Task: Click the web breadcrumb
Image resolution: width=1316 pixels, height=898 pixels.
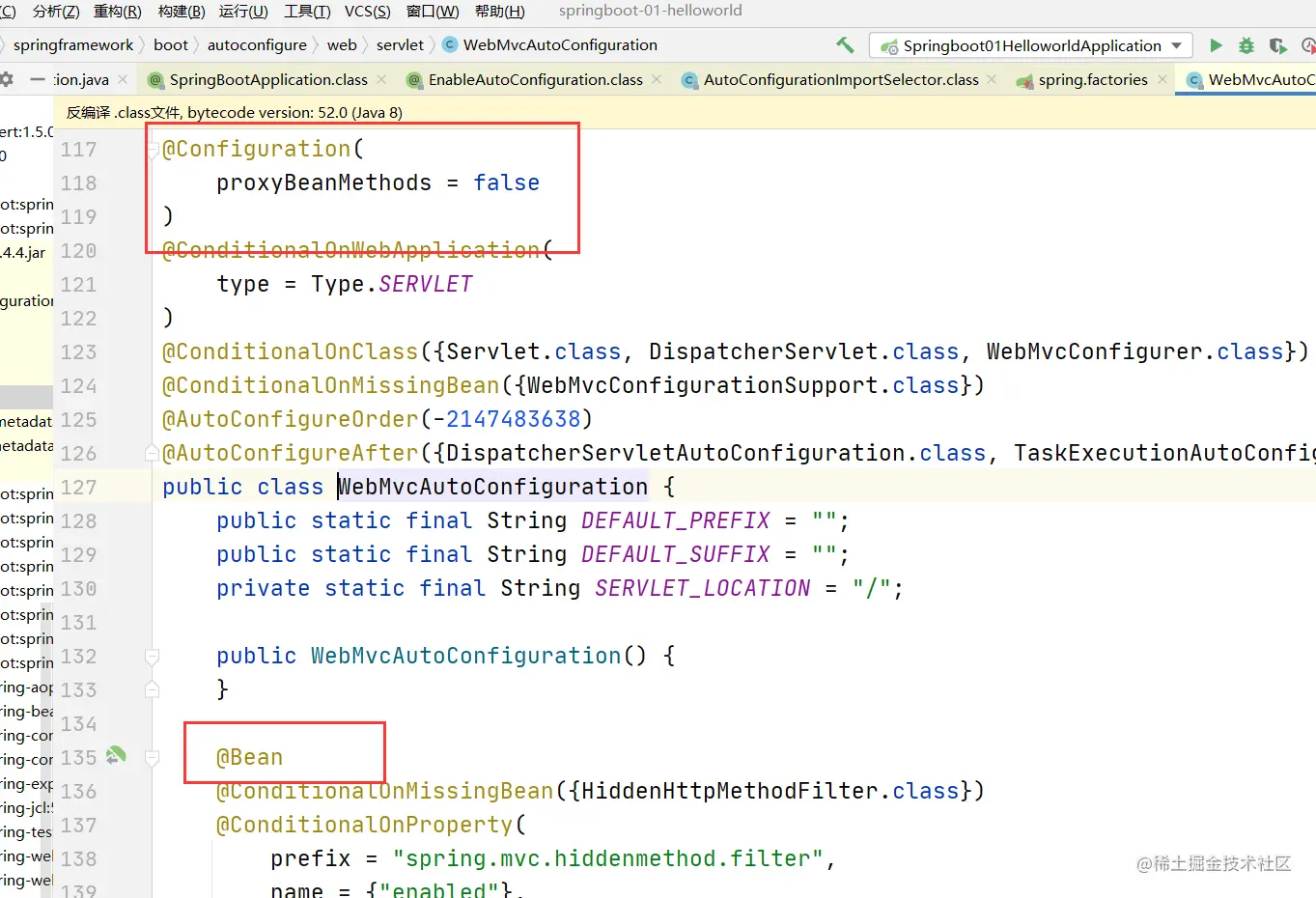Action: pyautogui.click(x=342, y=45)
